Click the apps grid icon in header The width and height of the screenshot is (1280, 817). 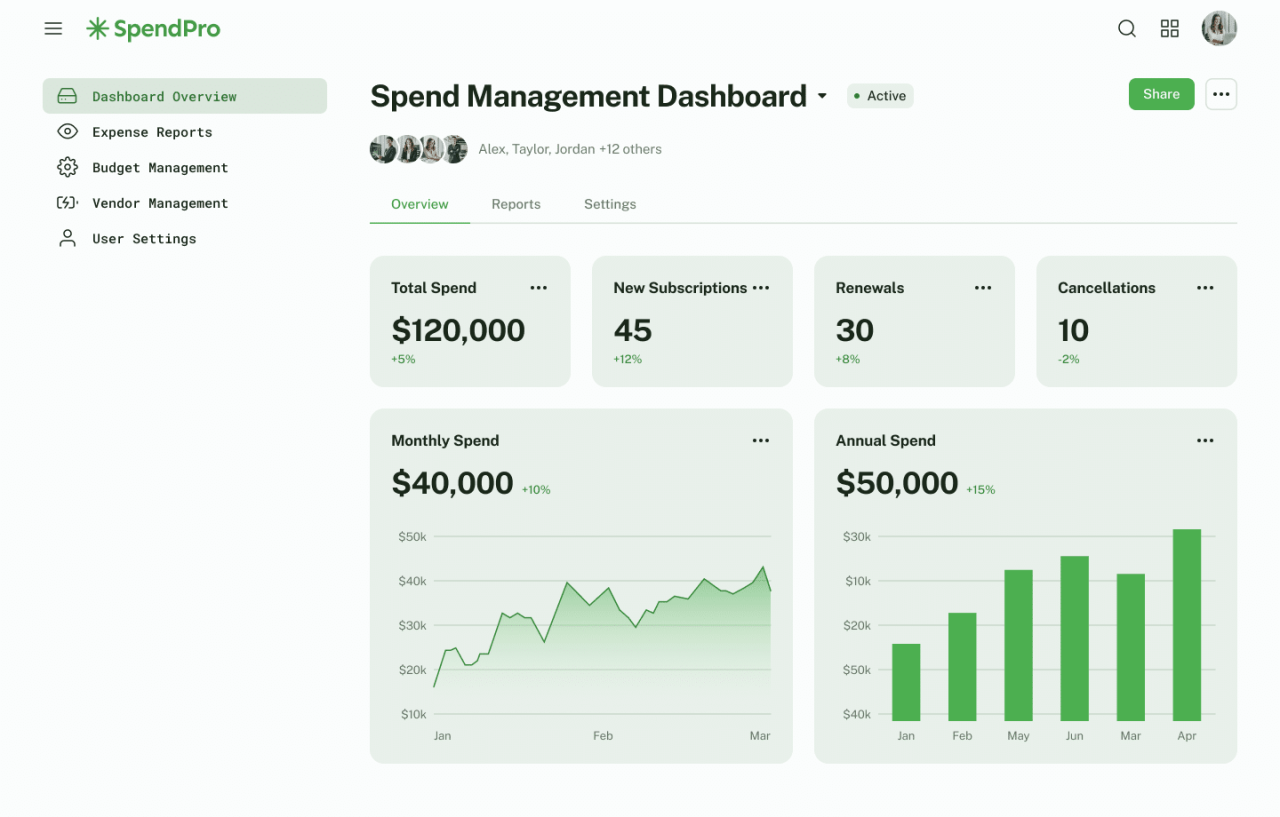[1169, 28]
